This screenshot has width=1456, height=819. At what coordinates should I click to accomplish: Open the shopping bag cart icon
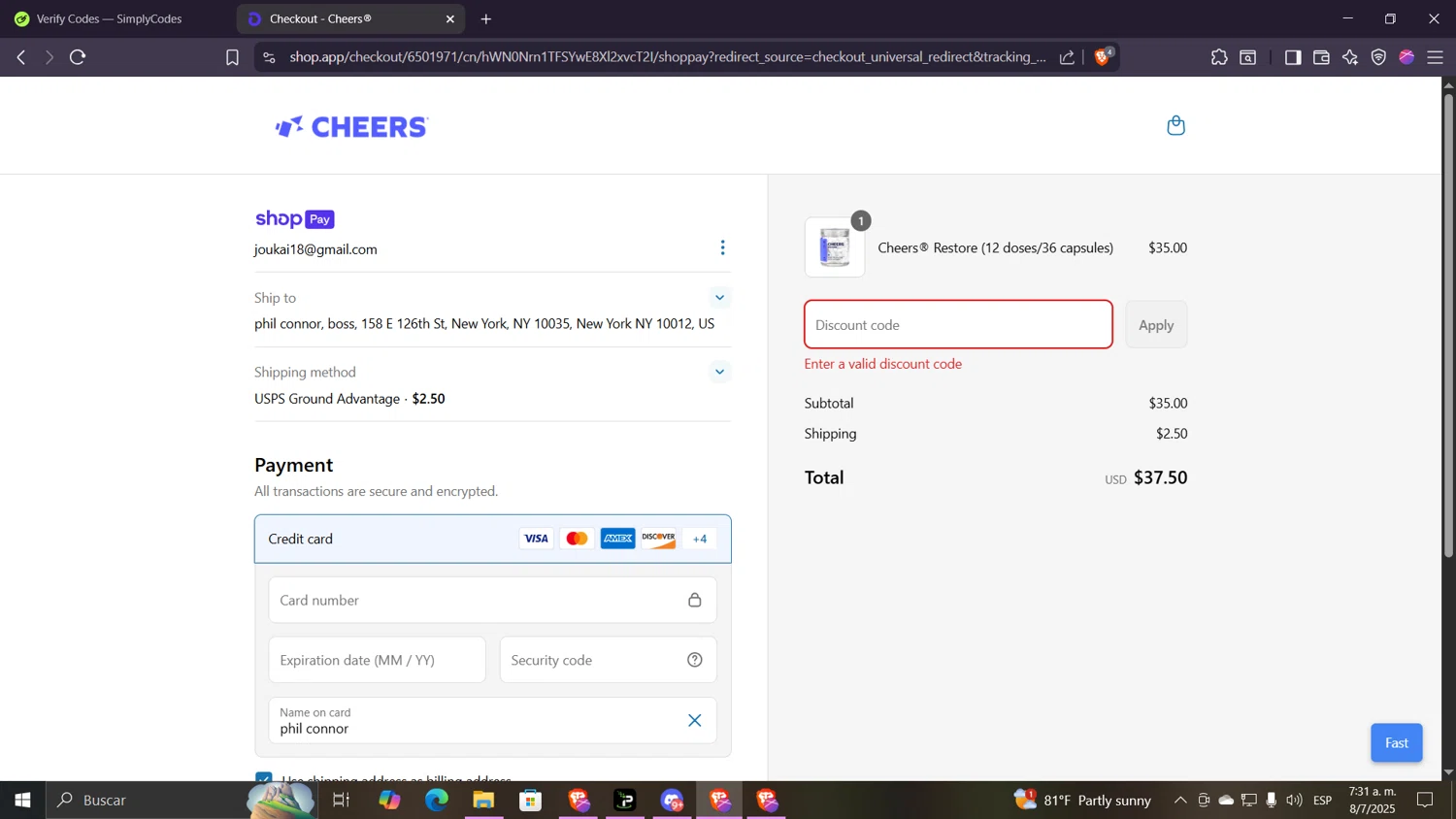pyautogui.click(x=1175, y=125)
